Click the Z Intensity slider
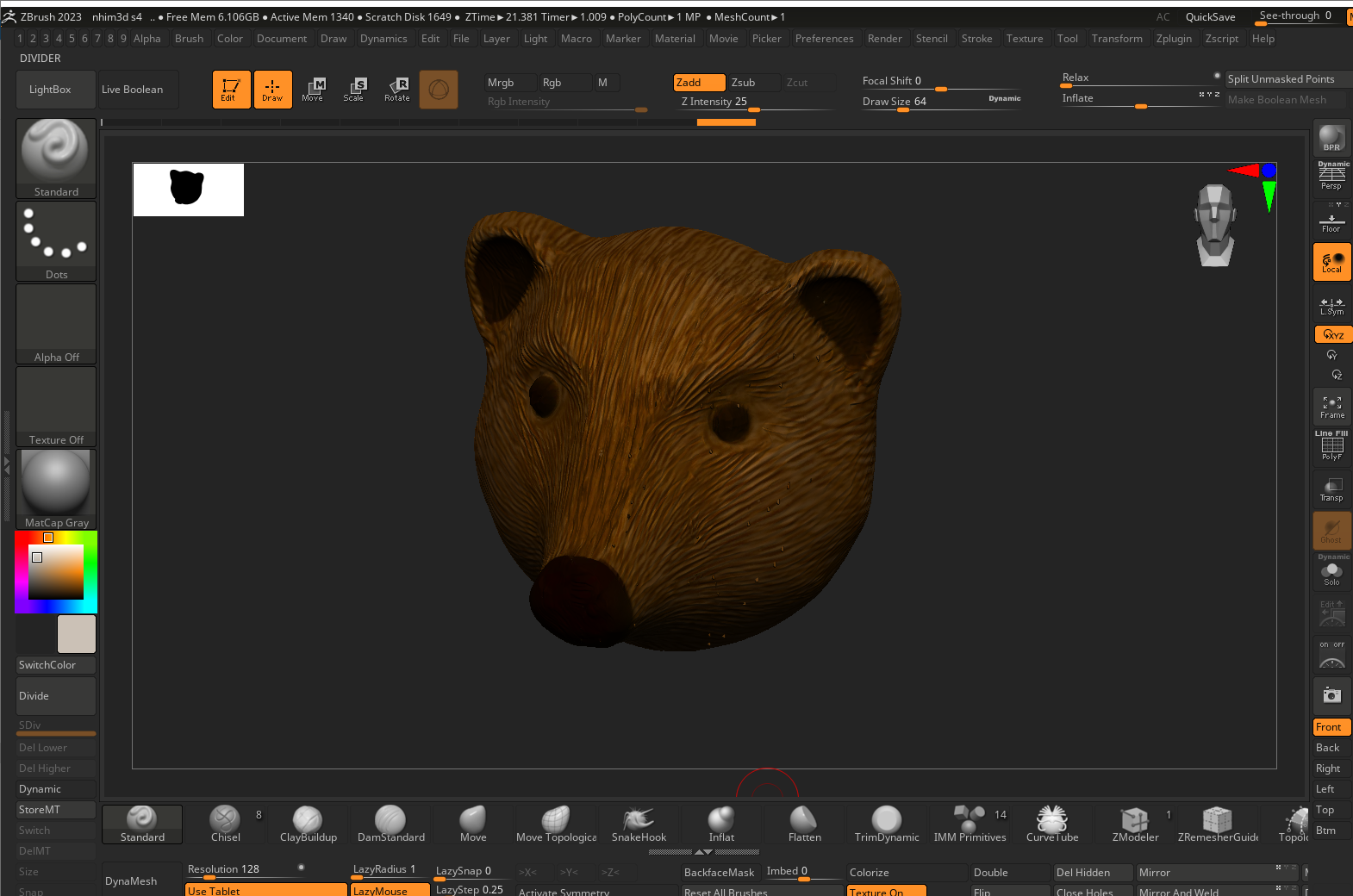1353x896 pixels. click(x=755, y=103)
